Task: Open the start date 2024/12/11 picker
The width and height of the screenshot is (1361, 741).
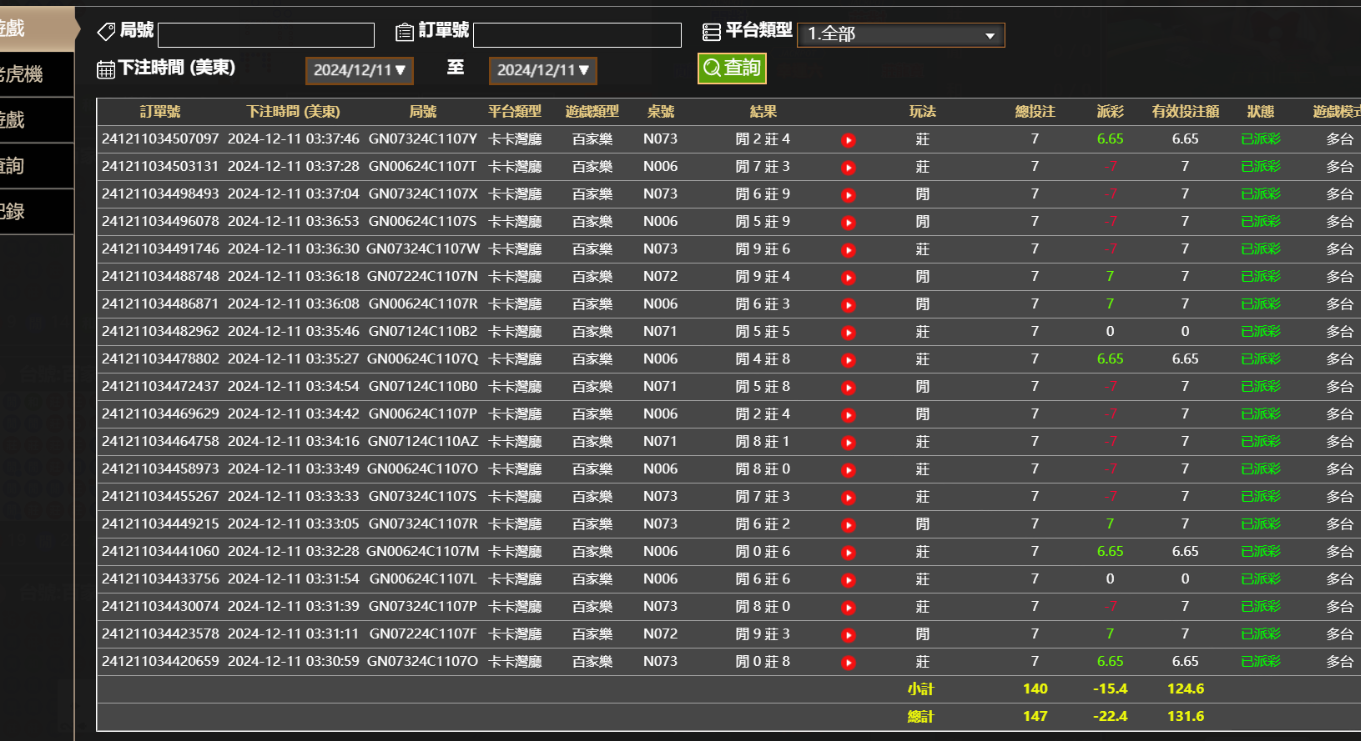Action: coord(359,70)
